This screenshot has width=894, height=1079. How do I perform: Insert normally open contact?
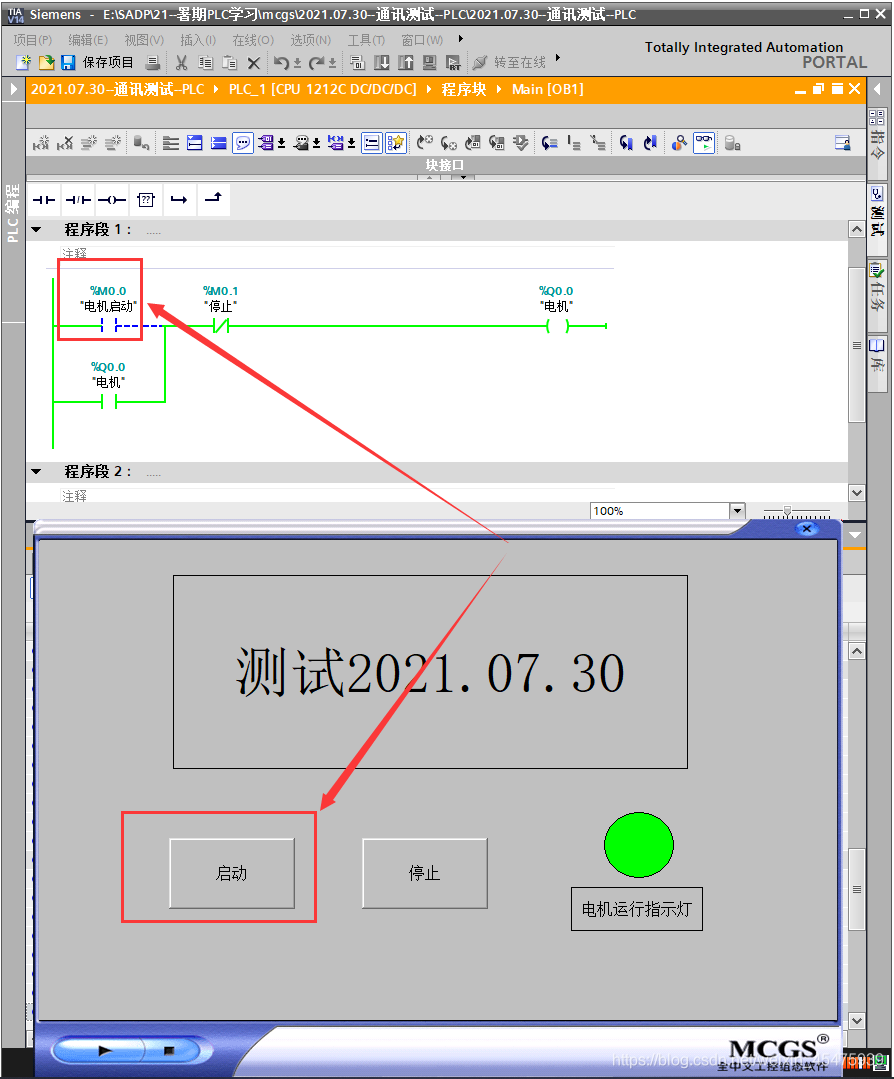pyautogui.click(x=43, y=200)
